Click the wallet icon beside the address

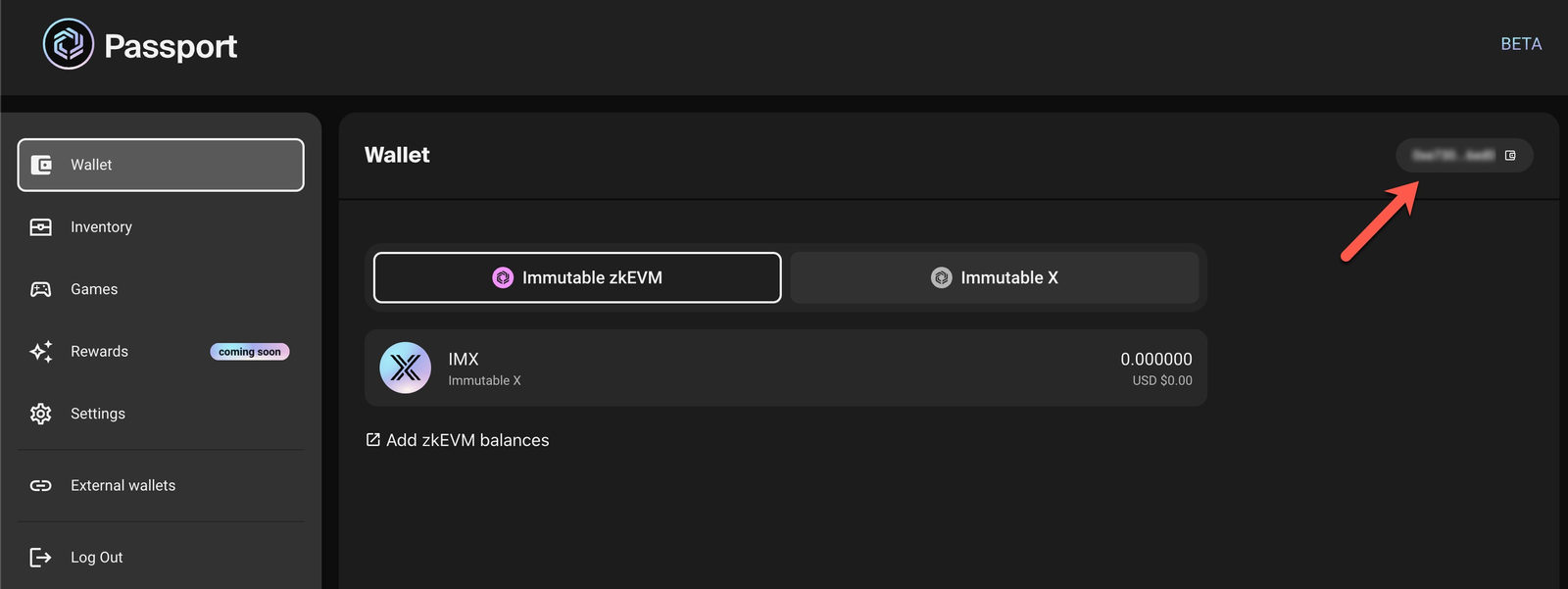click(1510, 155)
